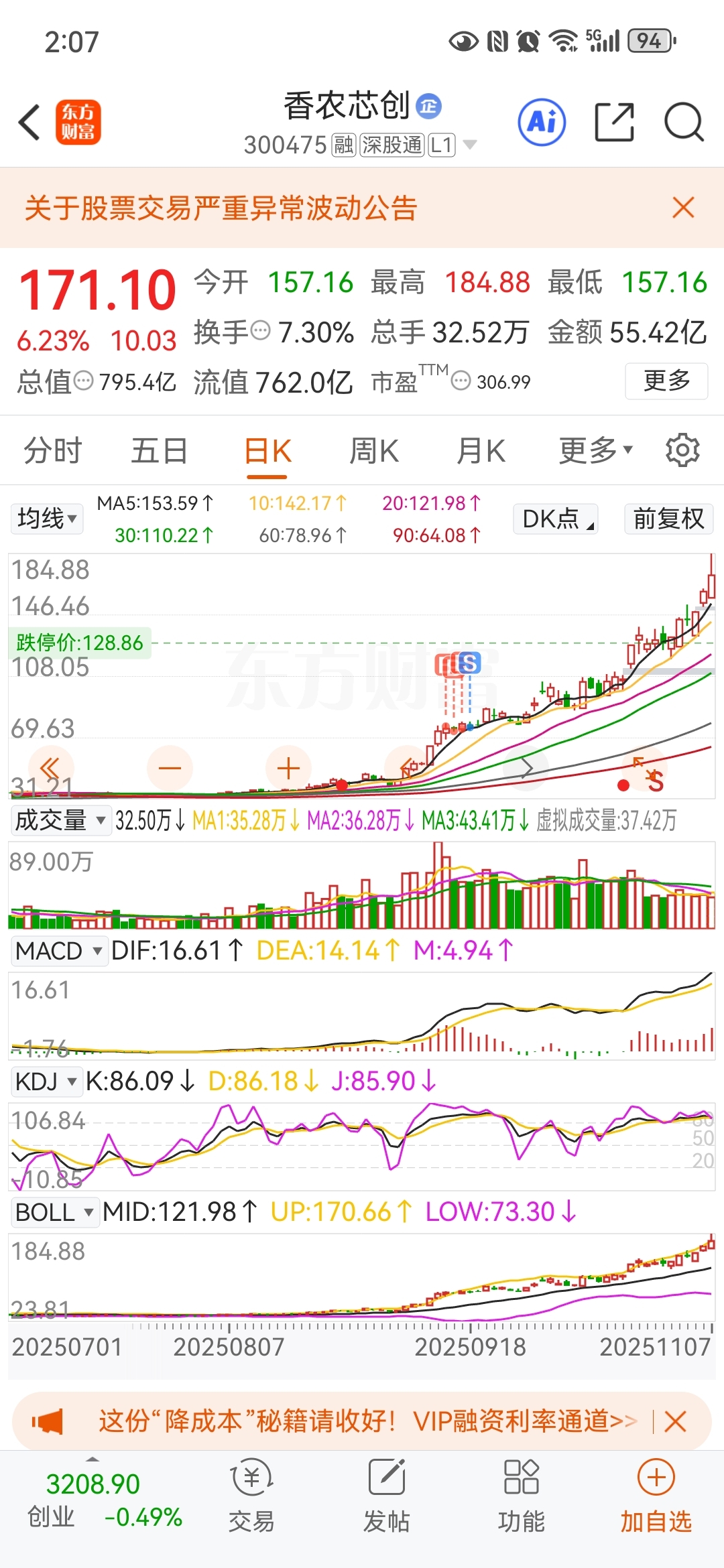This screenshot has width=724, height=1568.
Task: Open the 均线 indicator dropdown
Action: coord(47,519)
